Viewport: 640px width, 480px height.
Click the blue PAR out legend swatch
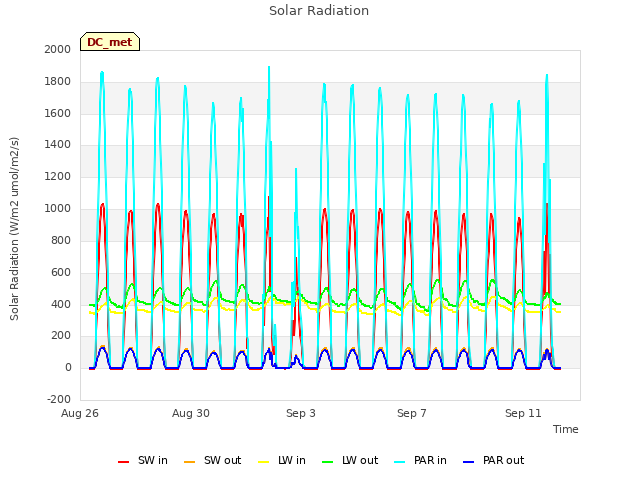point(469,462)
